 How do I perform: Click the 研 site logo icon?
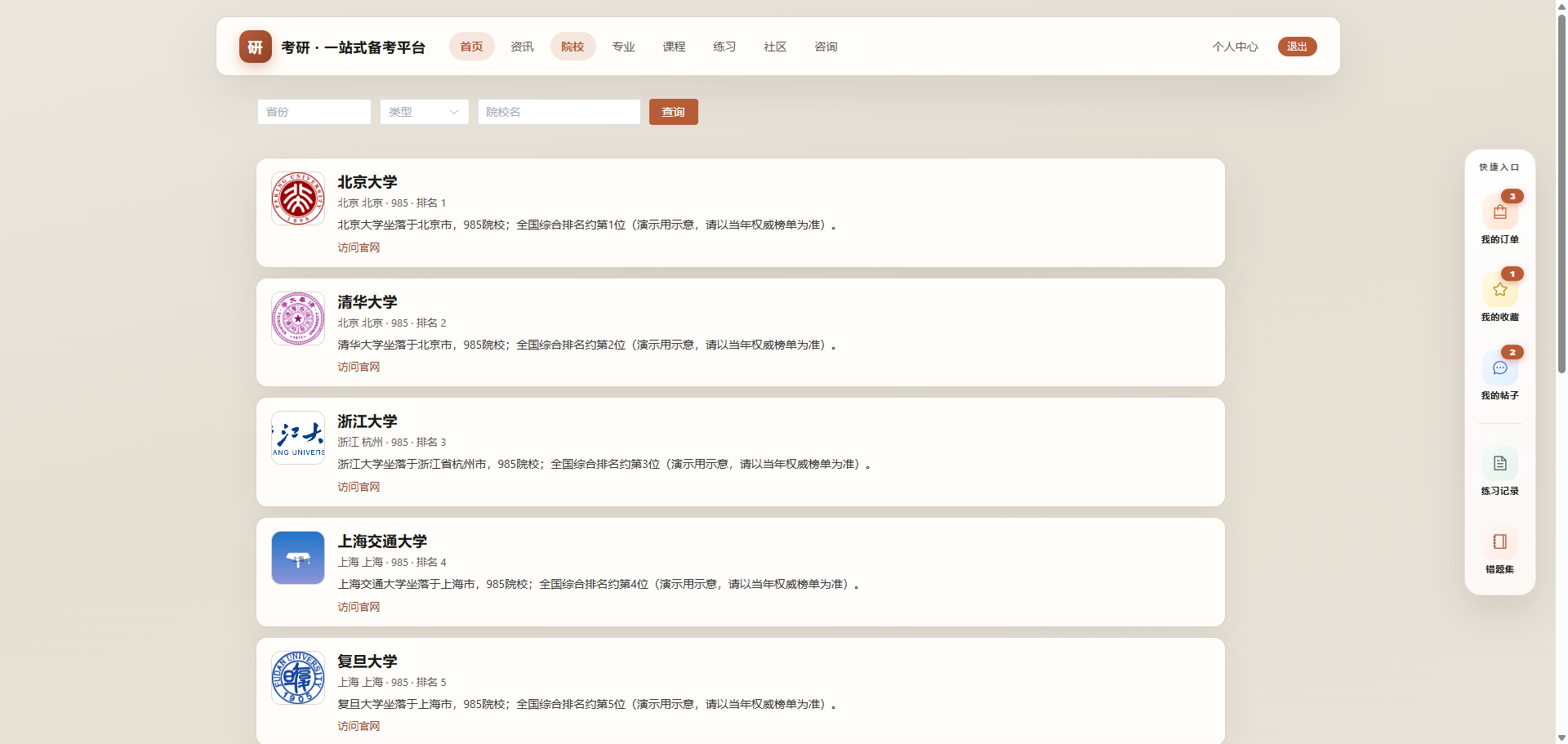(256, 47)
